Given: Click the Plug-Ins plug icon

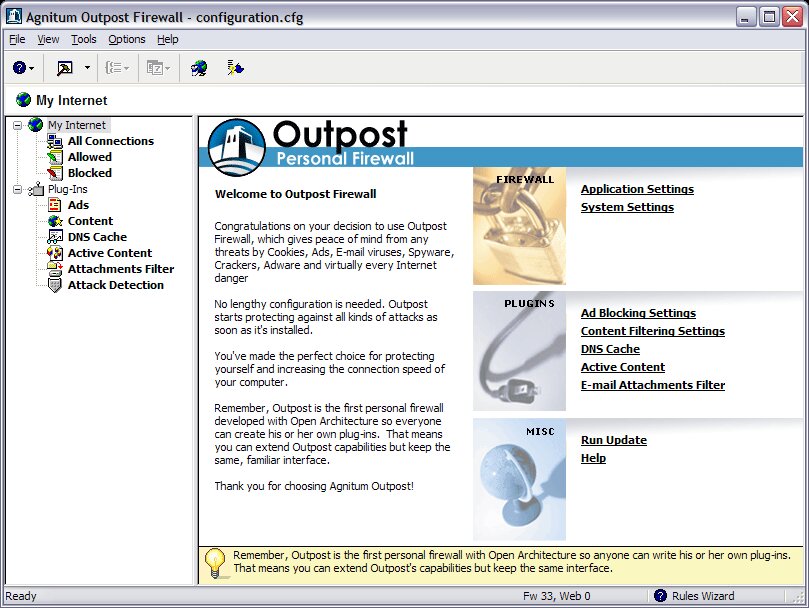Looking at the screenshot, I should [x=36, y=189].
